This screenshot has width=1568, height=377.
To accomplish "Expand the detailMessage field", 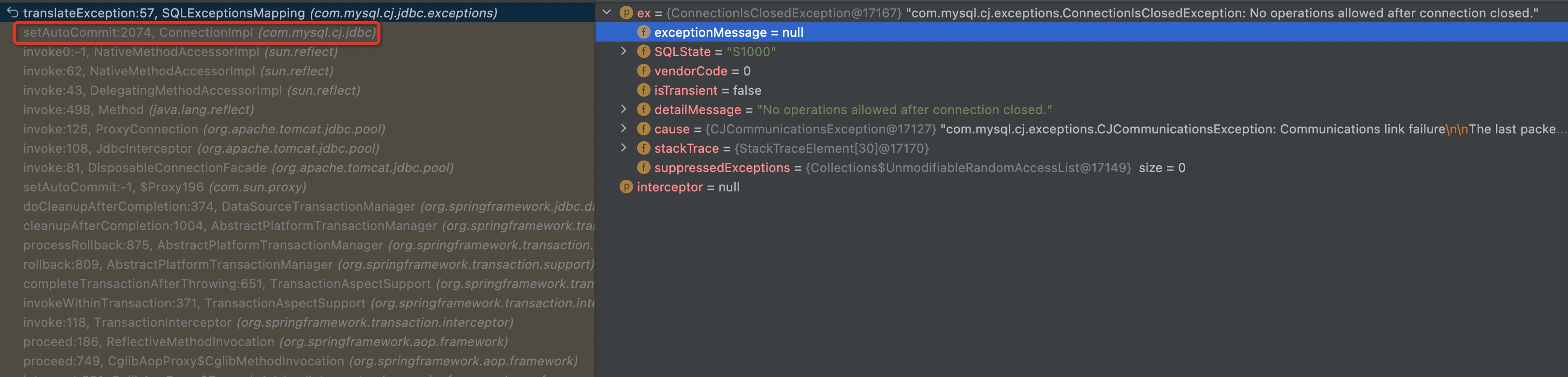I will point(624,109).
